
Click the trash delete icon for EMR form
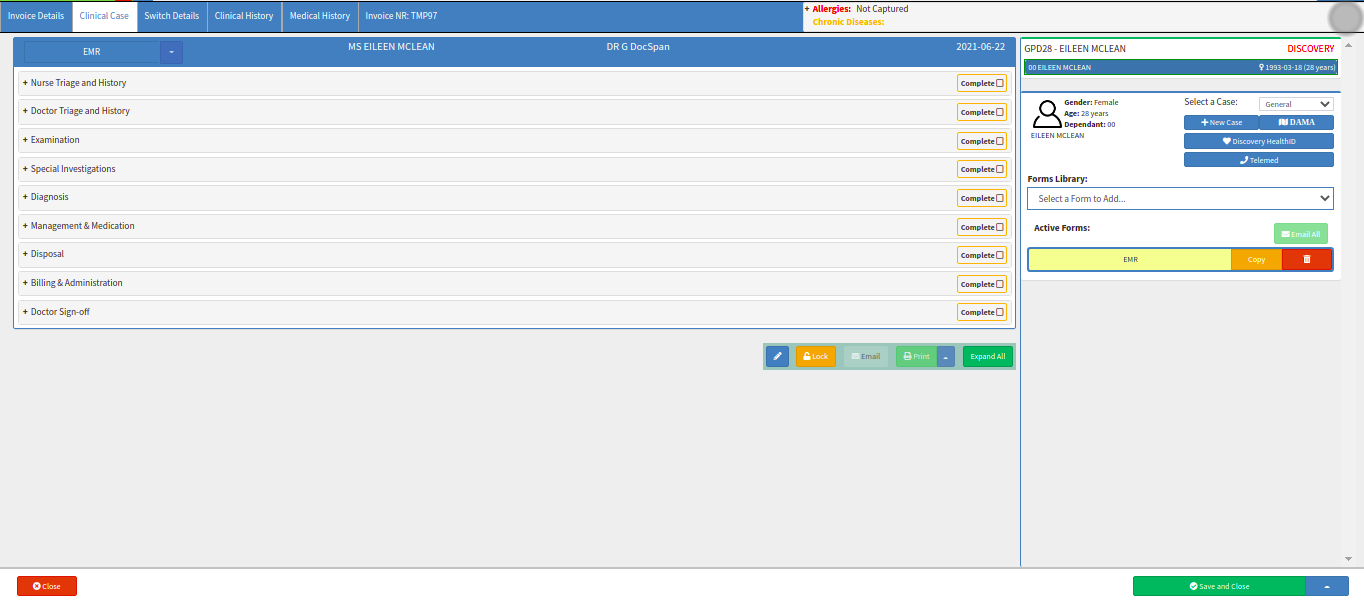(x=1307, y=259)
